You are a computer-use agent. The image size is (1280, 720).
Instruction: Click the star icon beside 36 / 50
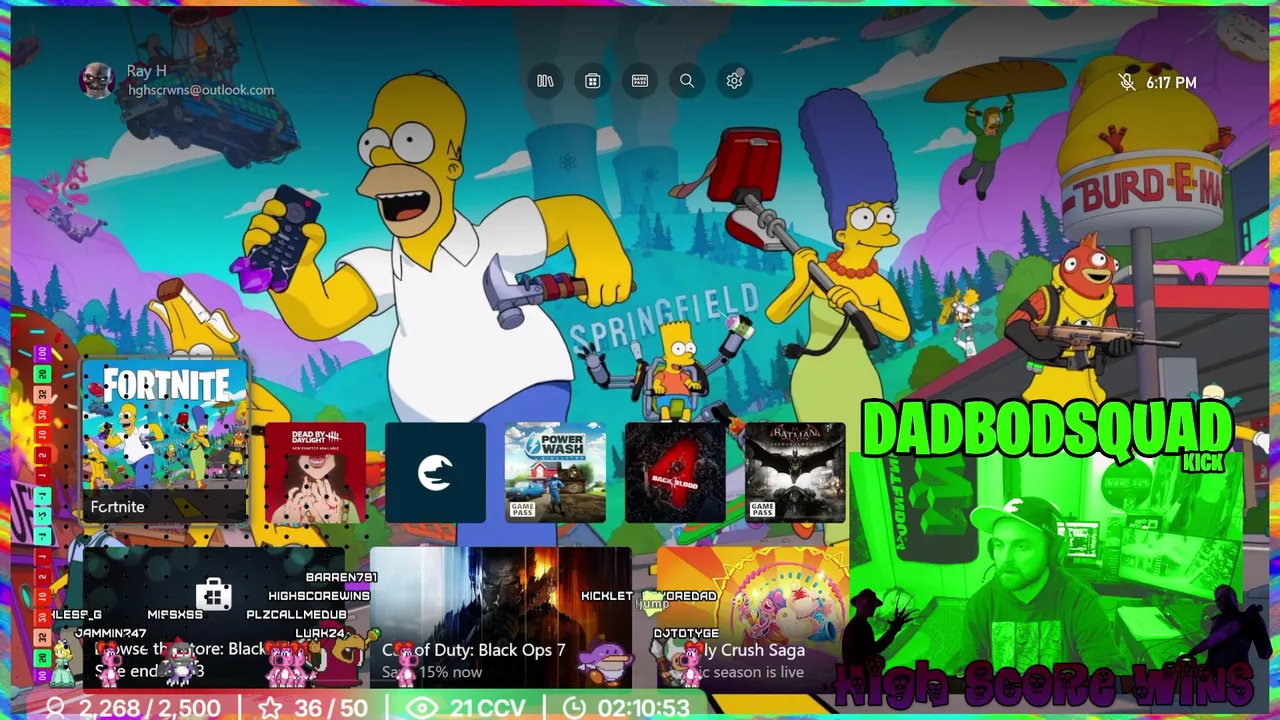(270, 708)
